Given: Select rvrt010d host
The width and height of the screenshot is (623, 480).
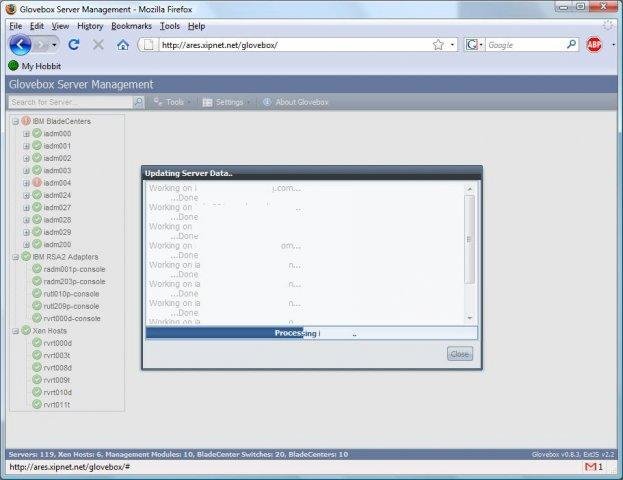Looking at the screenshot, I should click(x=58, y=392).
